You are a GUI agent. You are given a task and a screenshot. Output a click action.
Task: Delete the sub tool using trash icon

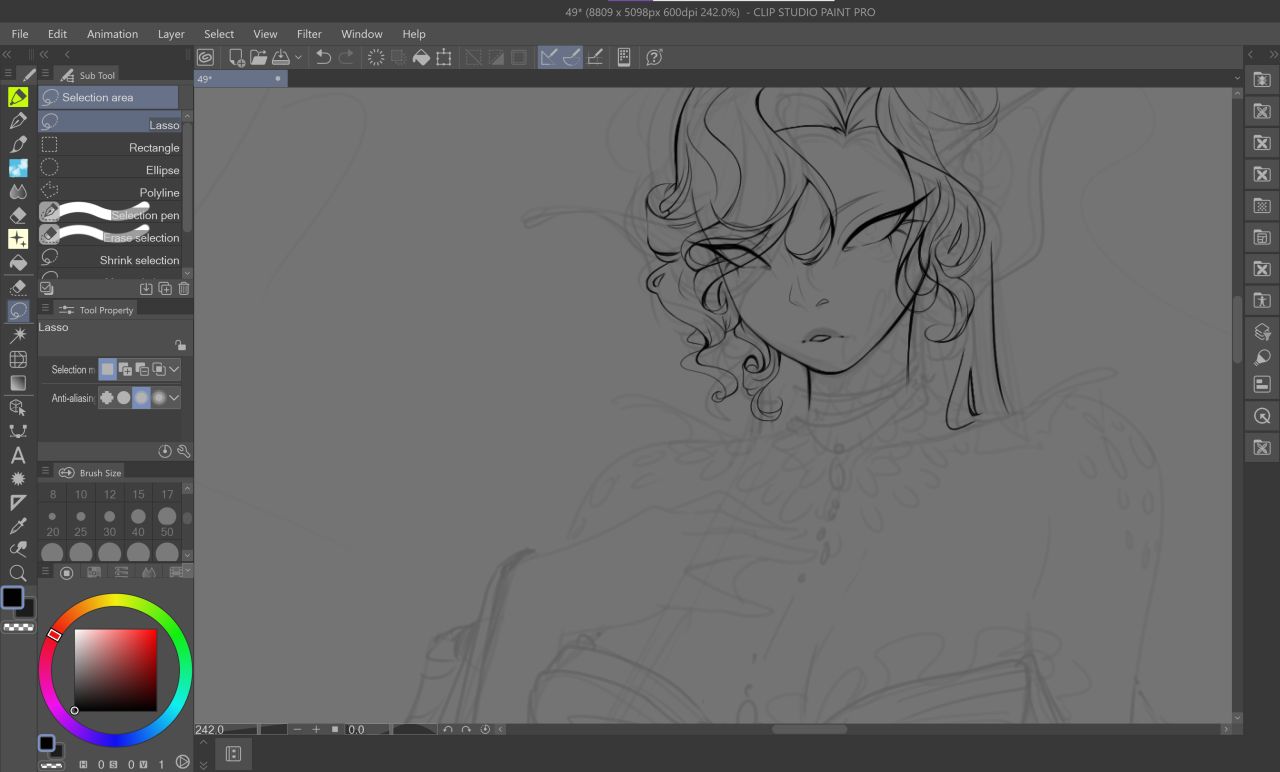point(183,289)
